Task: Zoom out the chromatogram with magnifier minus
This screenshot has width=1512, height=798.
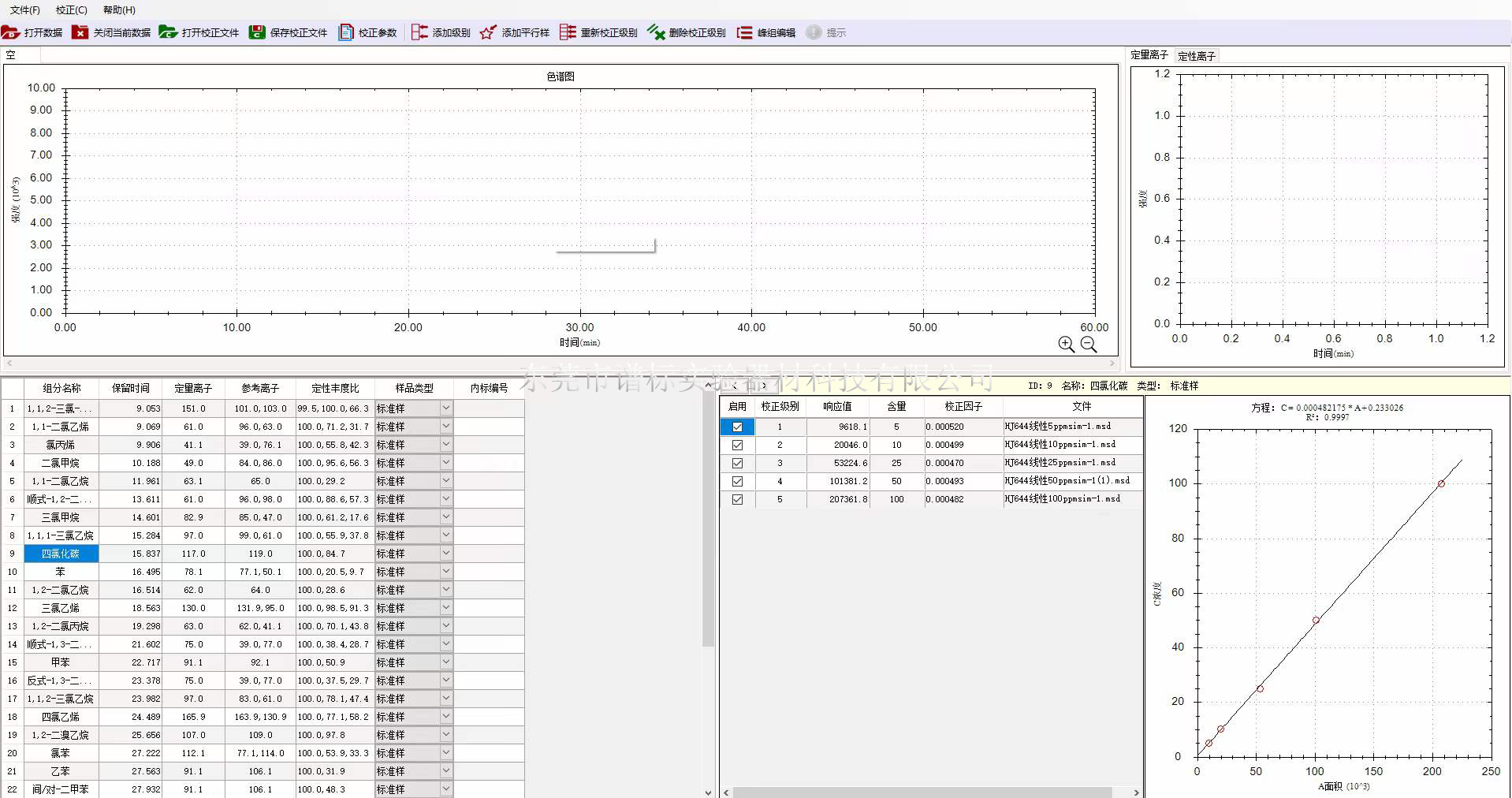Action: tap(1089, 344)
